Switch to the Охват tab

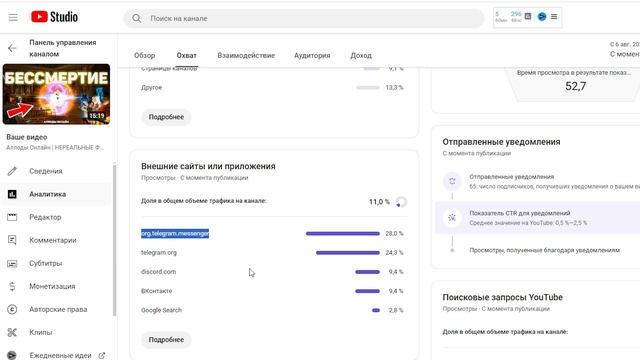click(x=187, y=56)
